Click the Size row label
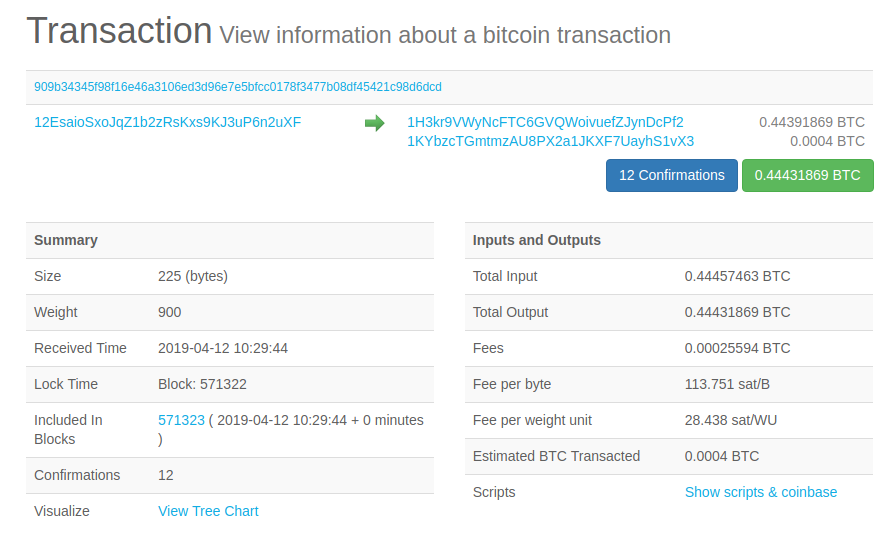Image resolution: width=892 pixels, height=534 pixels. 47,276
